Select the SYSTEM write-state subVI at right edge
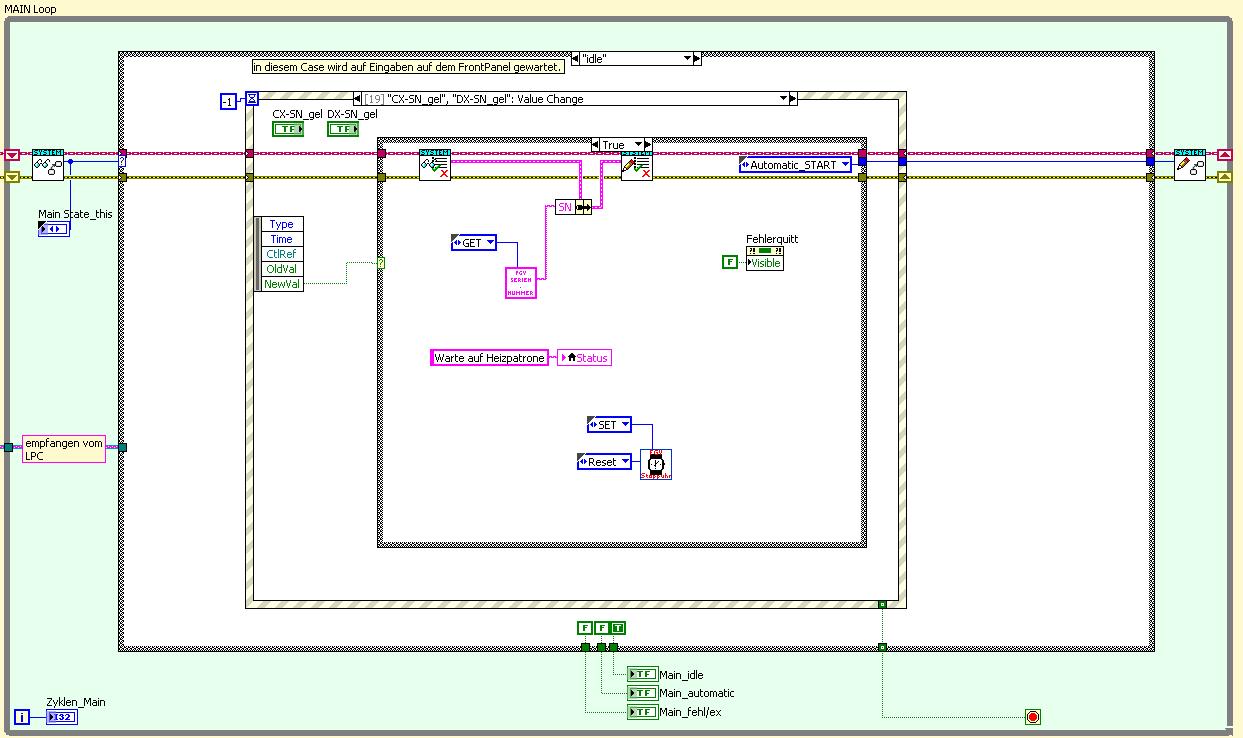Viewport: 1243px width, 738px height. (1190, 165)
